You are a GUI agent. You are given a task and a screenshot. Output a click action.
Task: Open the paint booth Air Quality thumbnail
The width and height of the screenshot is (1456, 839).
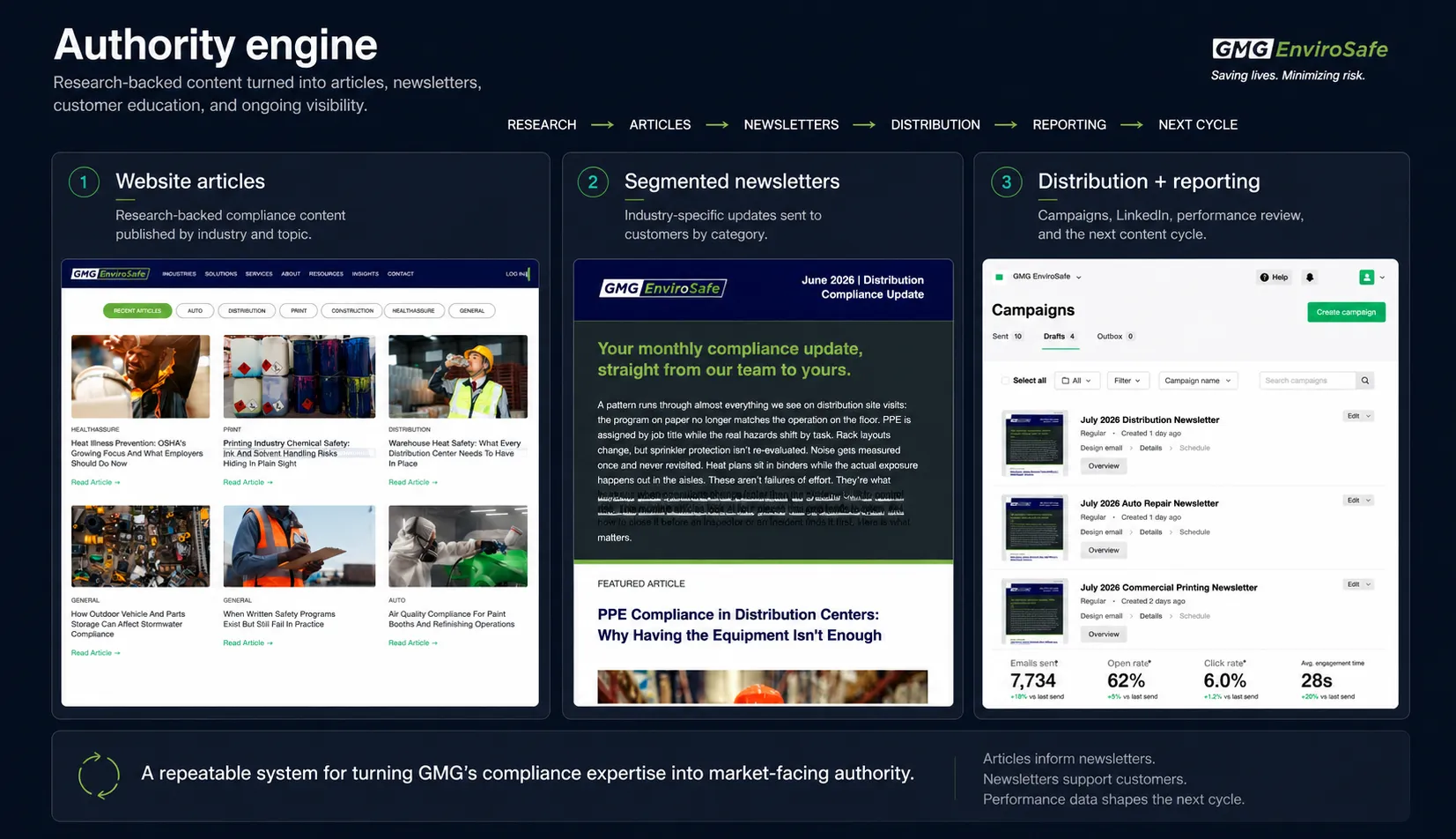click(458, 546)
